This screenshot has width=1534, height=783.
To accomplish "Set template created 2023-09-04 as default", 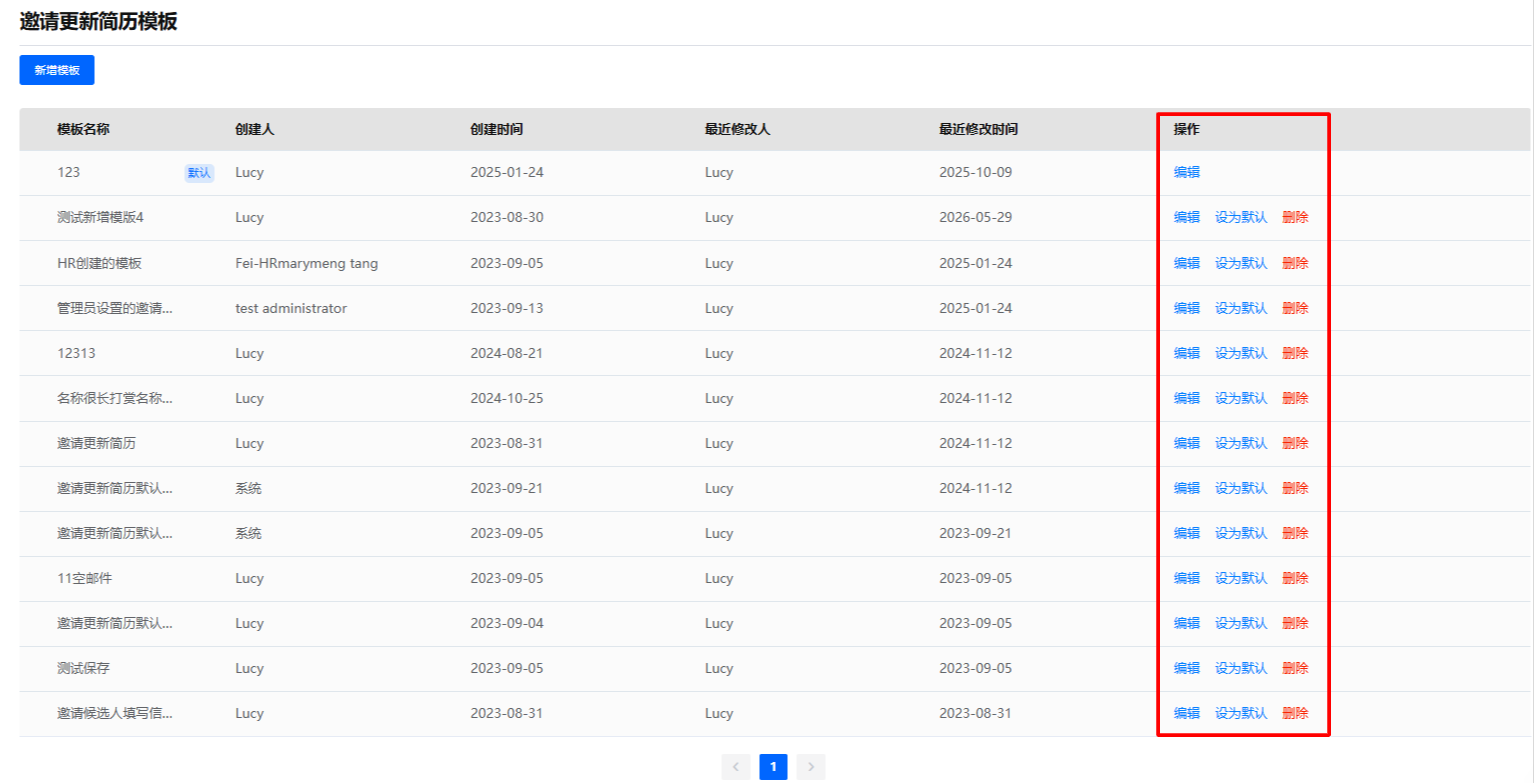I will point(1241,623).
